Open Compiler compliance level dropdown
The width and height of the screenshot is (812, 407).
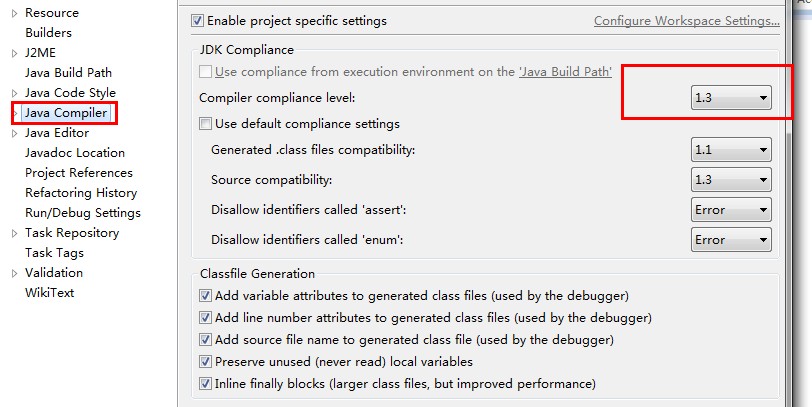point(731,97)
